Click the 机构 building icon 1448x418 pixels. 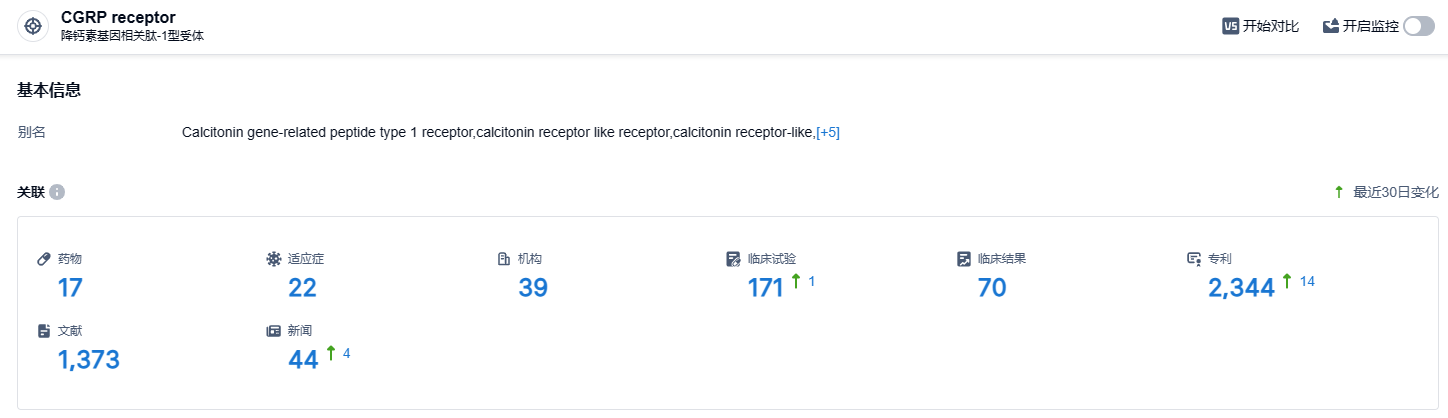click(504, 259)
